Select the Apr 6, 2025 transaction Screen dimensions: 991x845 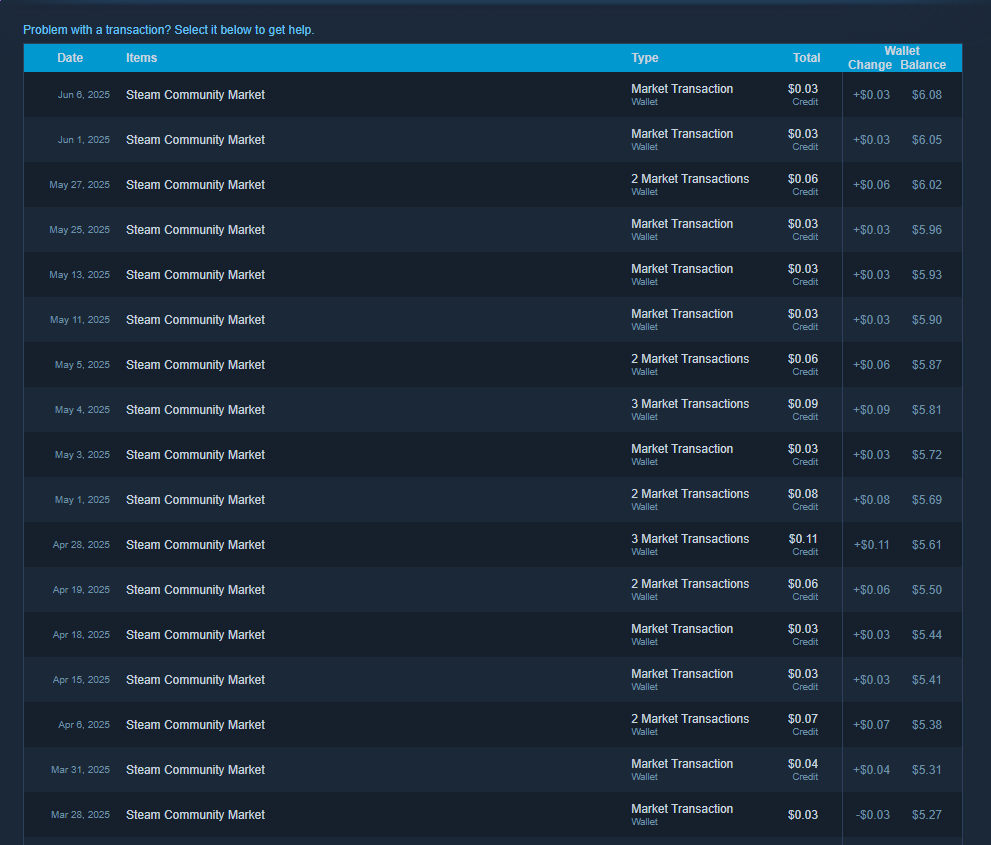[493, 724]
